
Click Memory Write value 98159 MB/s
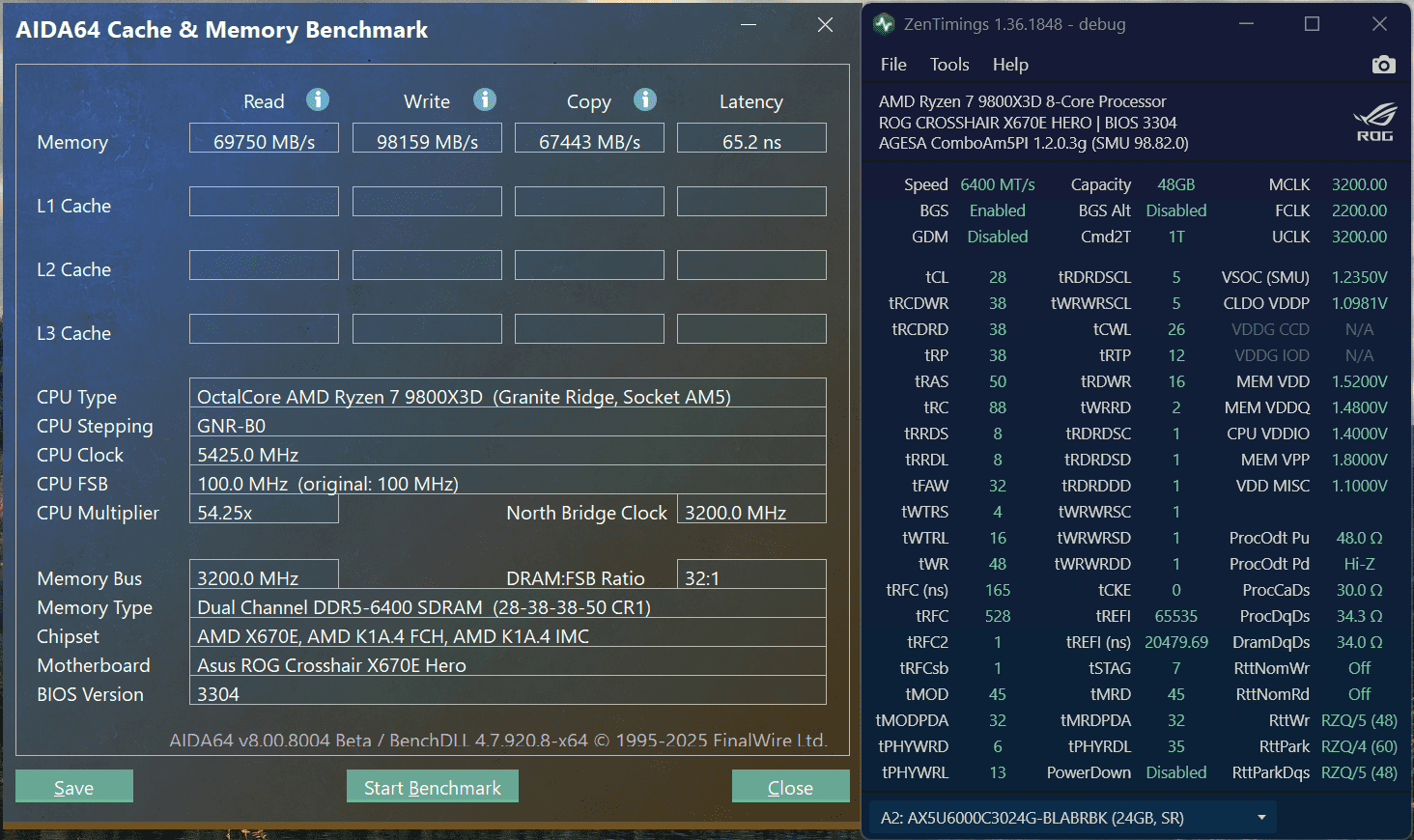(x=427, y=138)
